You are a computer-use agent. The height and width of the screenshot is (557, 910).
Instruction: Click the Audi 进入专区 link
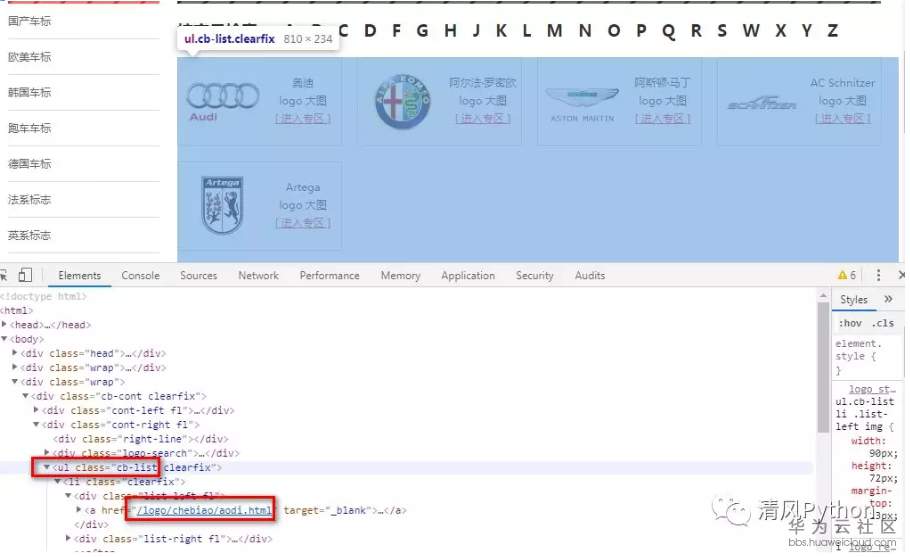(303, 118)
